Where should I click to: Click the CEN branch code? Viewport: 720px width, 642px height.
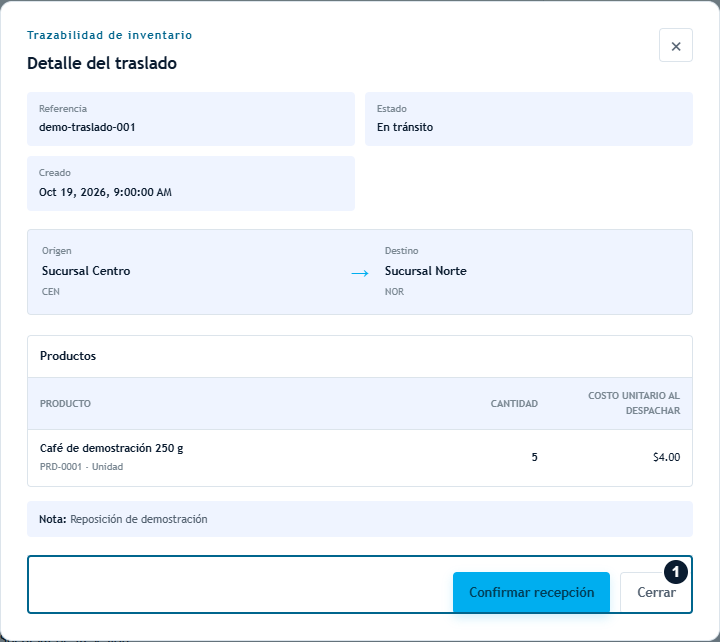pos(51,292)
